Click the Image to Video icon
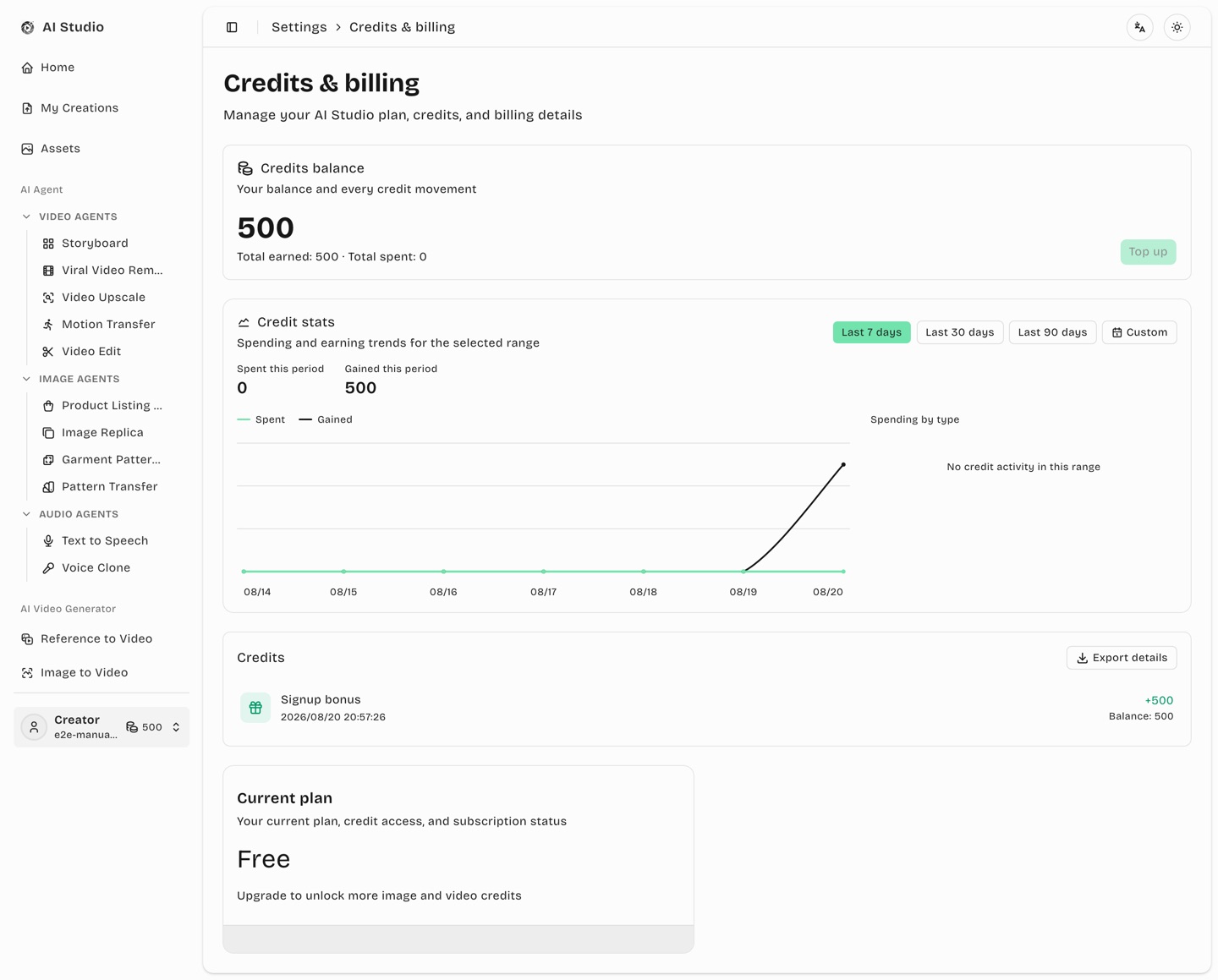Screen dimensions: 1218x980 click(27, 673)
